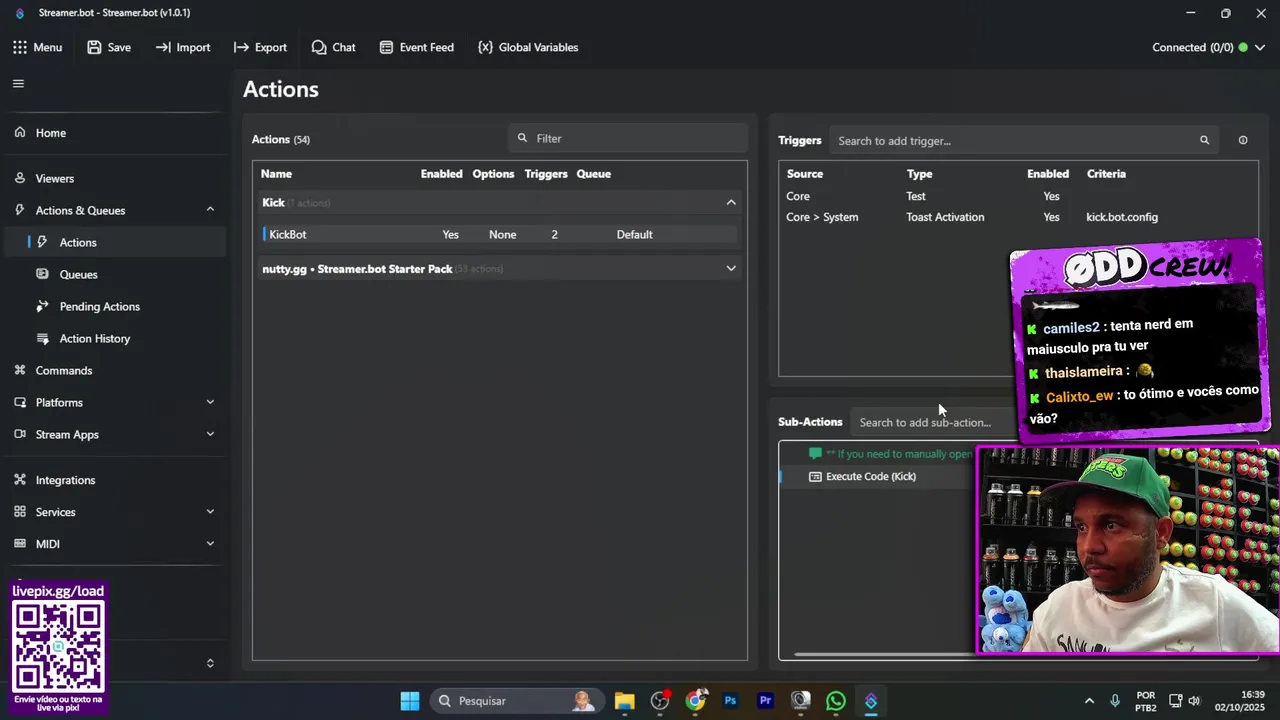
Task: Click the sub-actions horizontal scrollbar
Action: click(x=884, y=655)
